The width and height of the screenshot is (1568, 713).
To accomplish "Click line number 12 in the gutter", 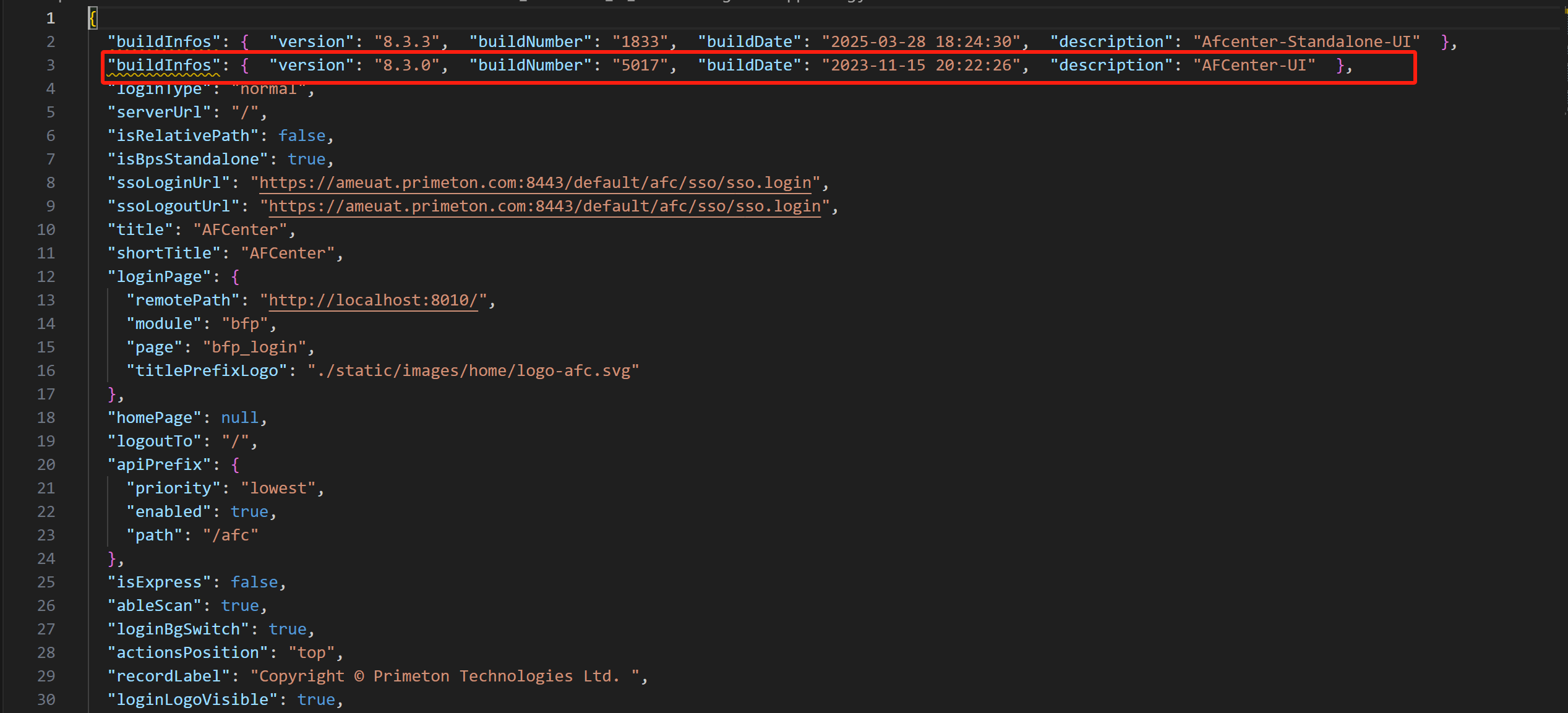I will 46,276.
